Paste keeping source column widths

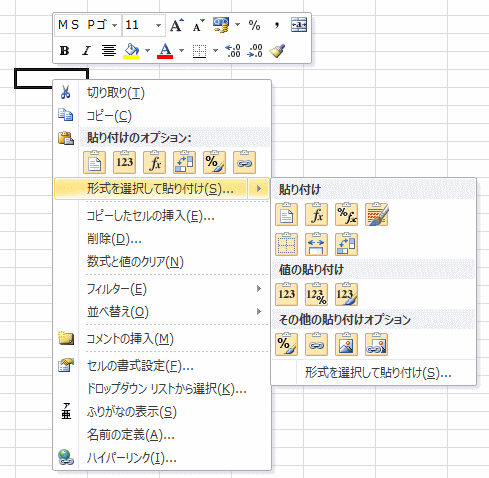click(x=316, y=244)
